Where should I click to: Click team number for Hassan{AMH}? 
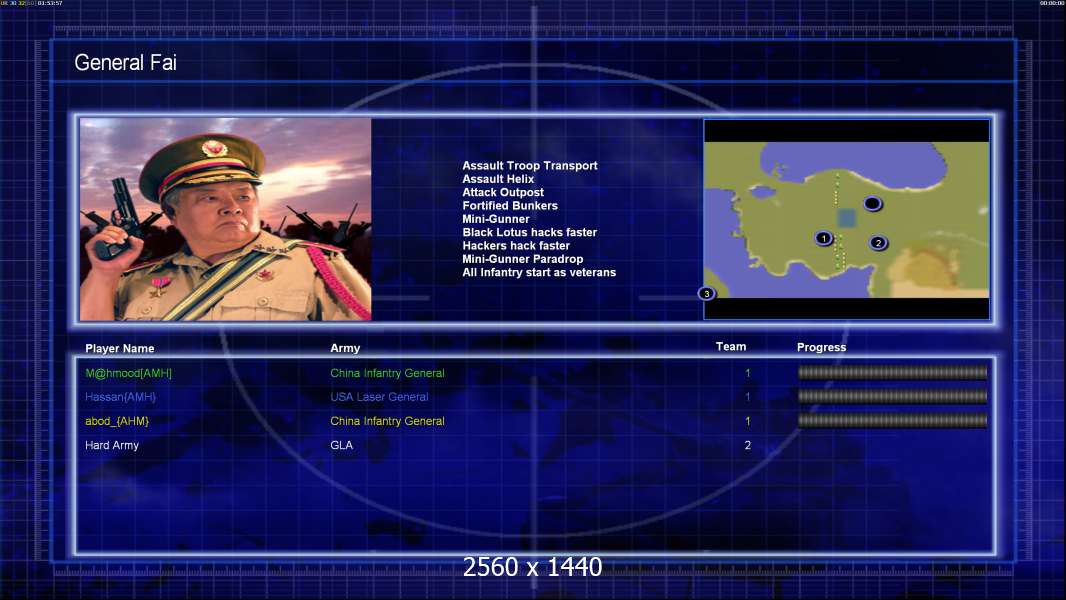coord(747,397)
